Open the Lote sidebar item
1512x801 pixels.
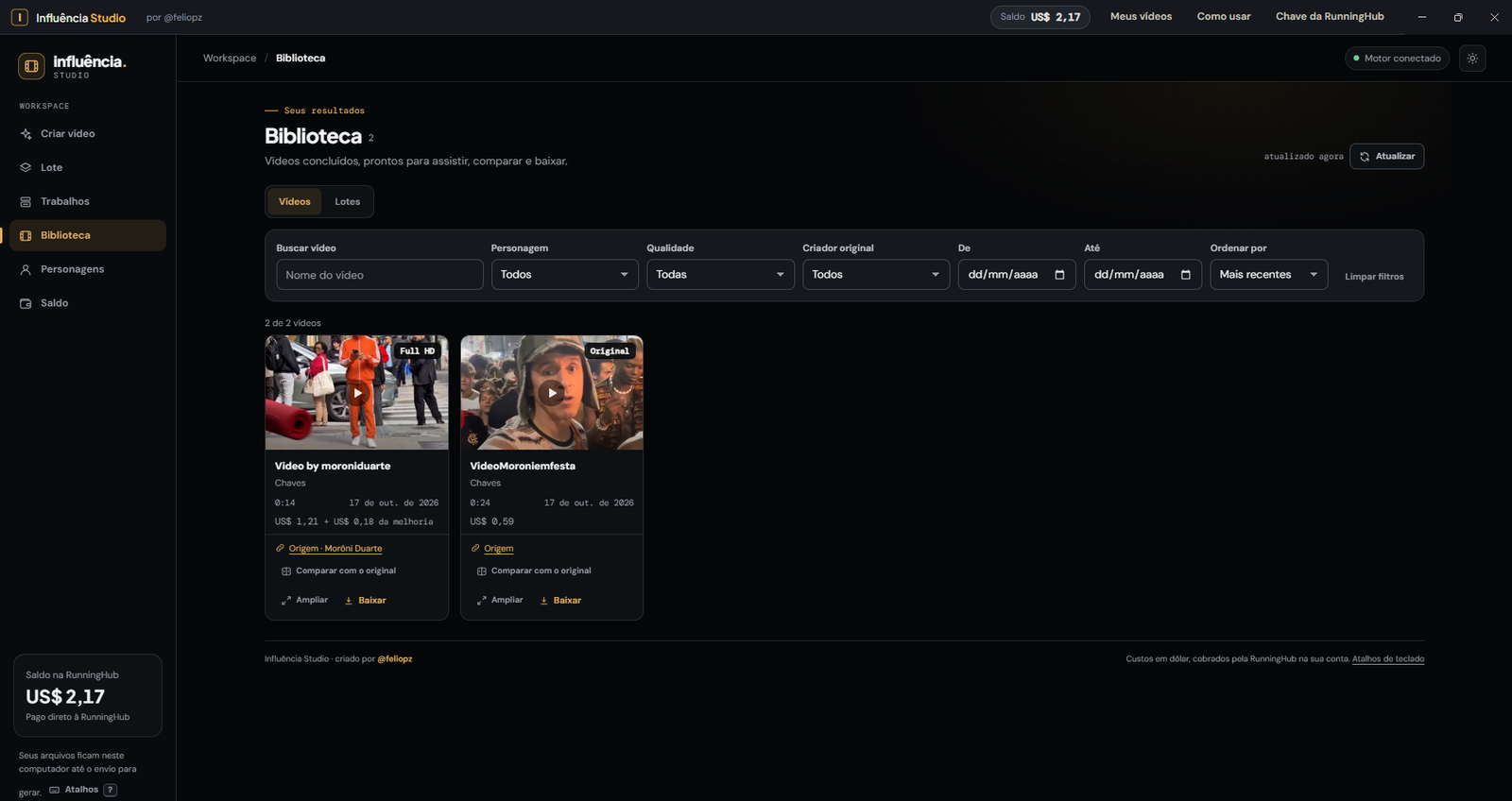(88, 168)
